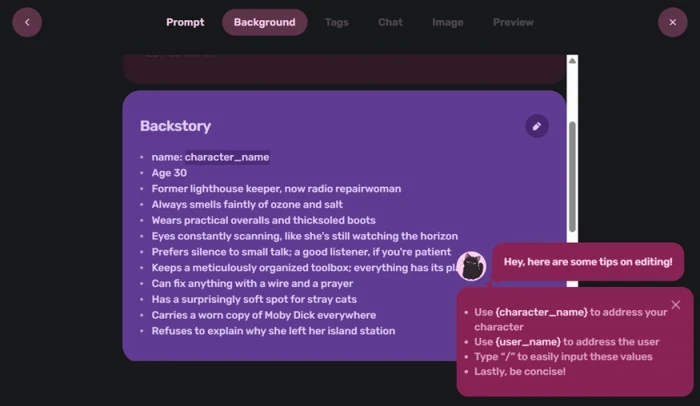The height and width of the screenshot is (406, 700).
Task: Dismiss the editing tips popup
Action: [675, 305]
